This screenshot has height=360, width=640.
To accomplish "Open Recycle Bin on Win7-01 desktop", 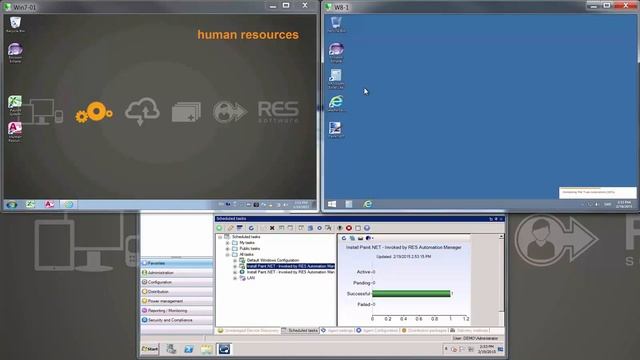I will pos(15,24).
